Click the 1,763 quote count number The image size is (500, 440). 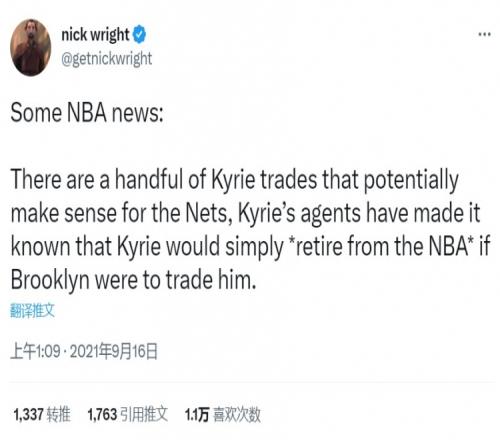pyautogui.click(x=102, y=415)
